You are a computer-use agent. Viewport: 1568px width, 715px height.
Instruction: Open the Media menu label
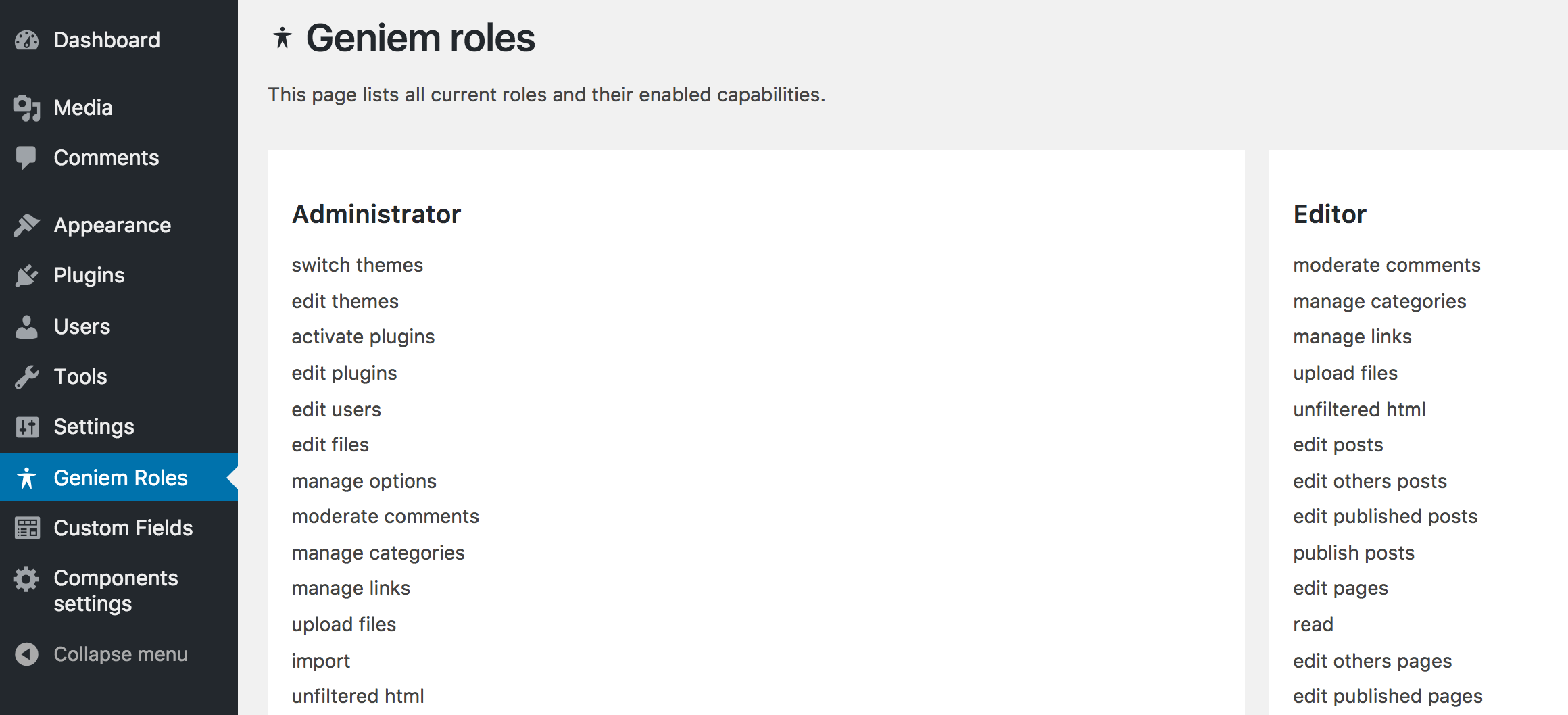click(x=83, y=107)
